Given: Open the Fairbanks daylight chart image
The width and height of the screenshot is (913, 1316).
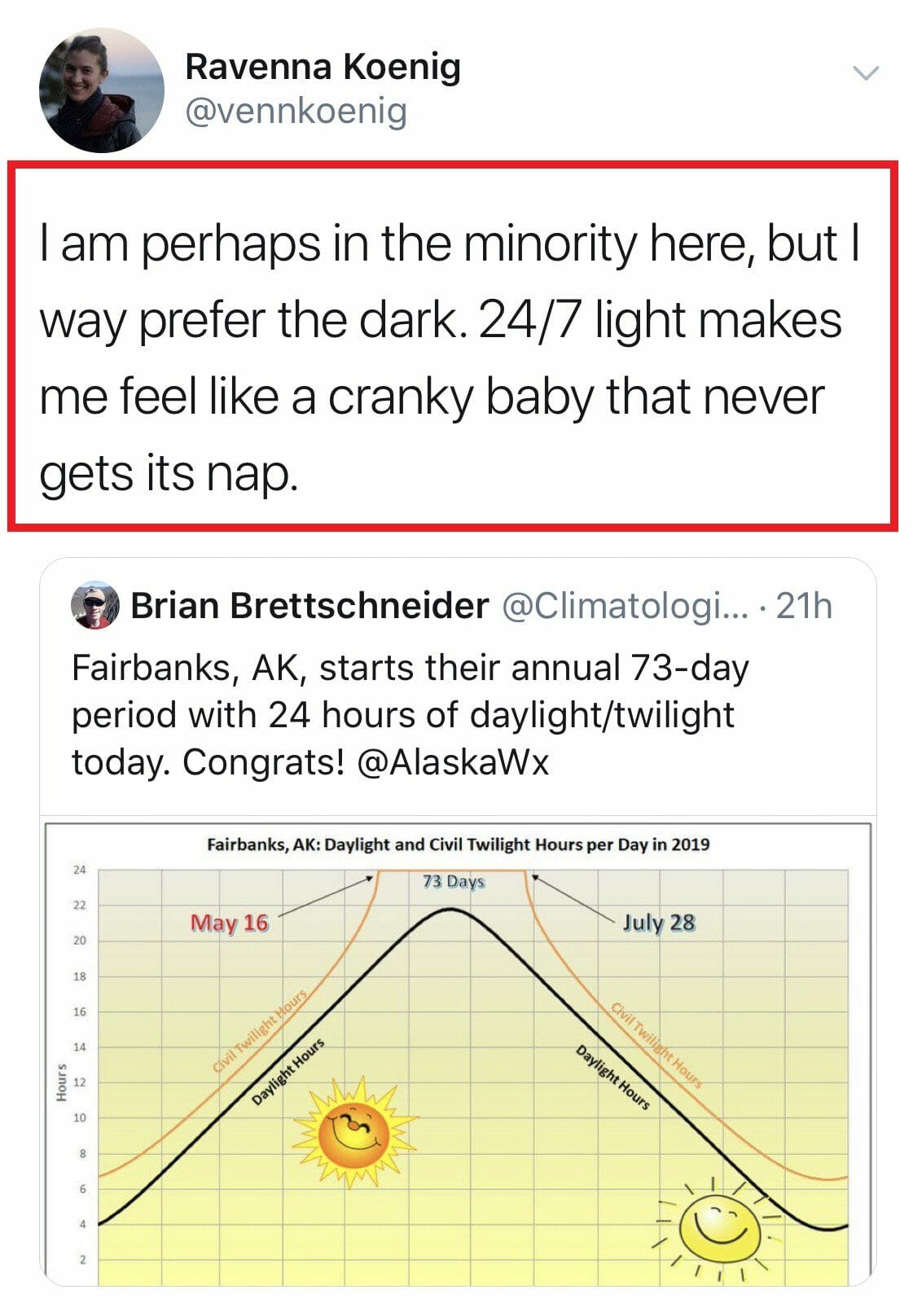Looking at the screenshot, I should pos(458,1053).
